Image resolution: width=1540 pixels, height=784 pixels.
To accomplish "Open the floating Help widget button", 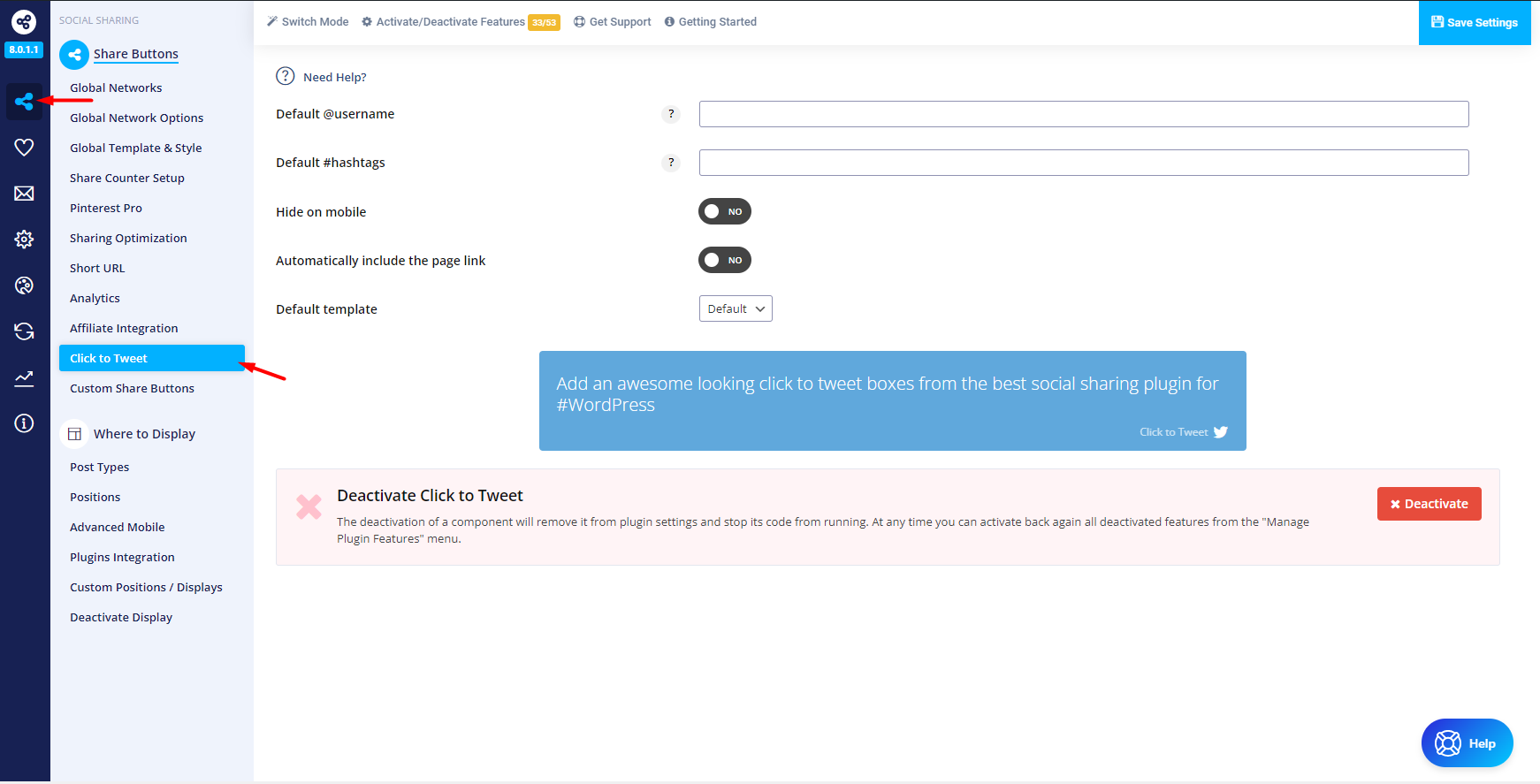I will point(1467,743).
